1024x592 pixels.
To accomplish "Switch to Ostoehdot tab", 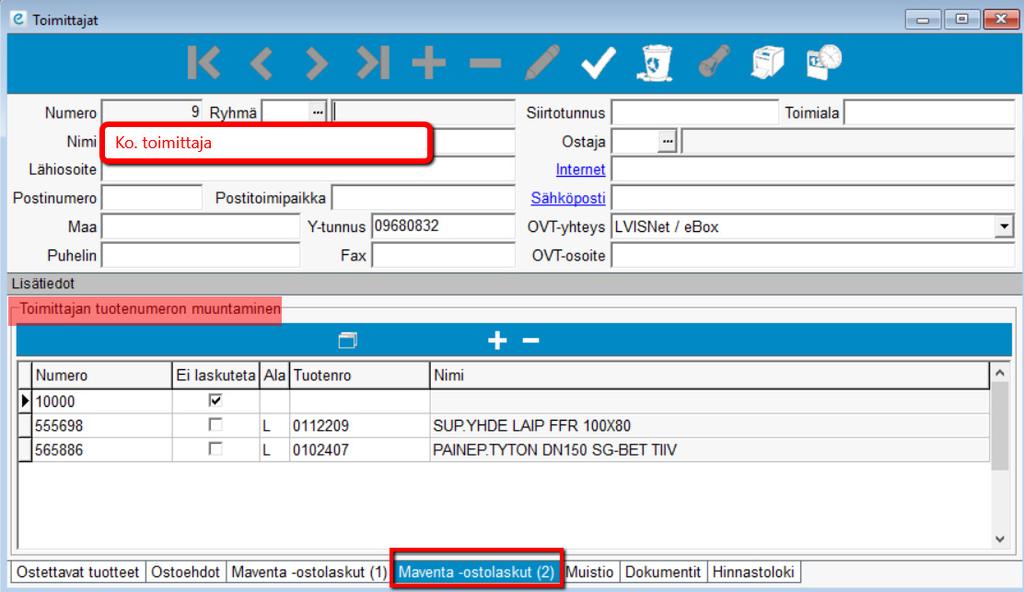I will click(185, 572).
